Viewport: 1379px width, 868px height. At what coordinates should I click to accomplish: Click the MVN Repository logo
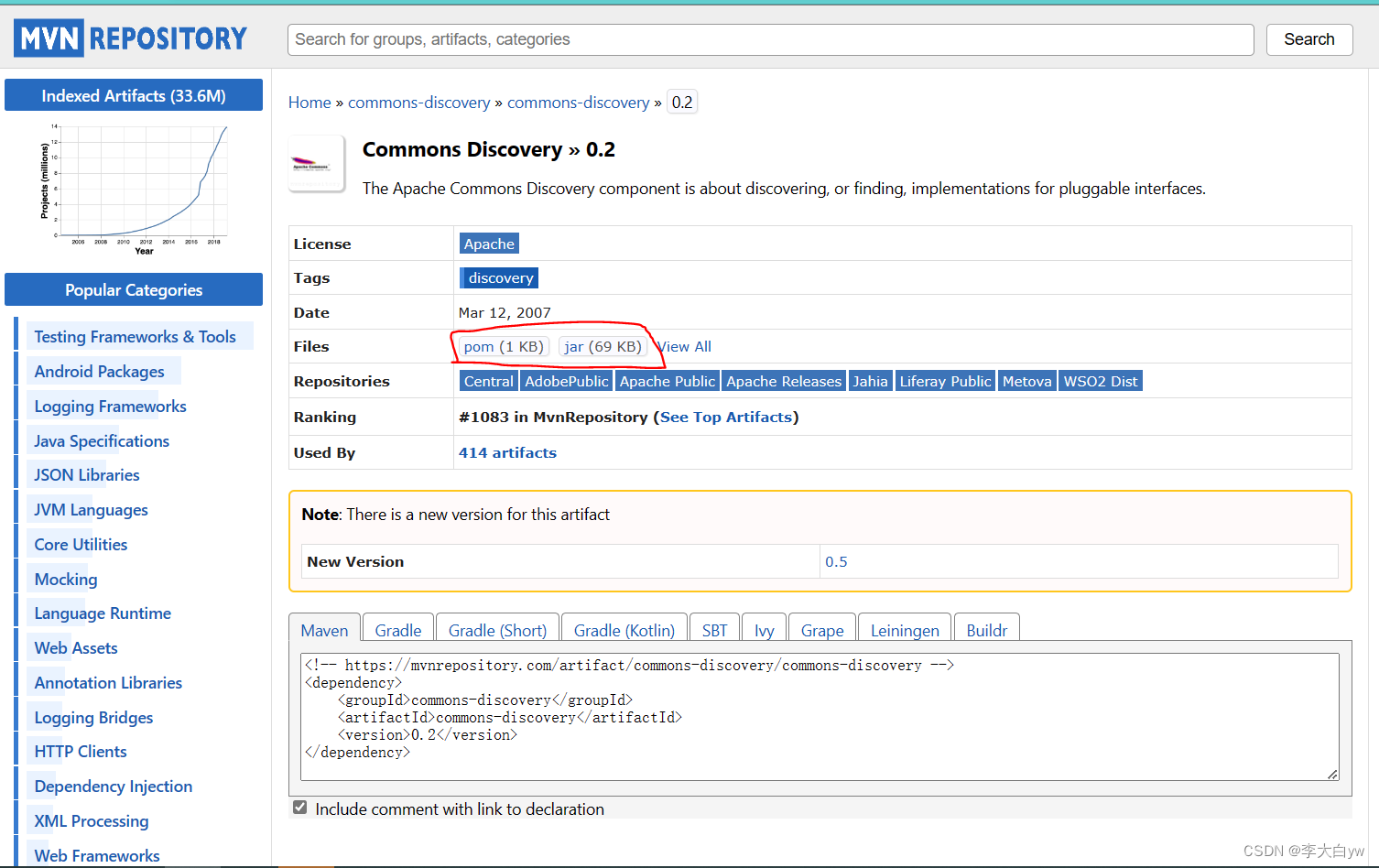pos(131,38)
